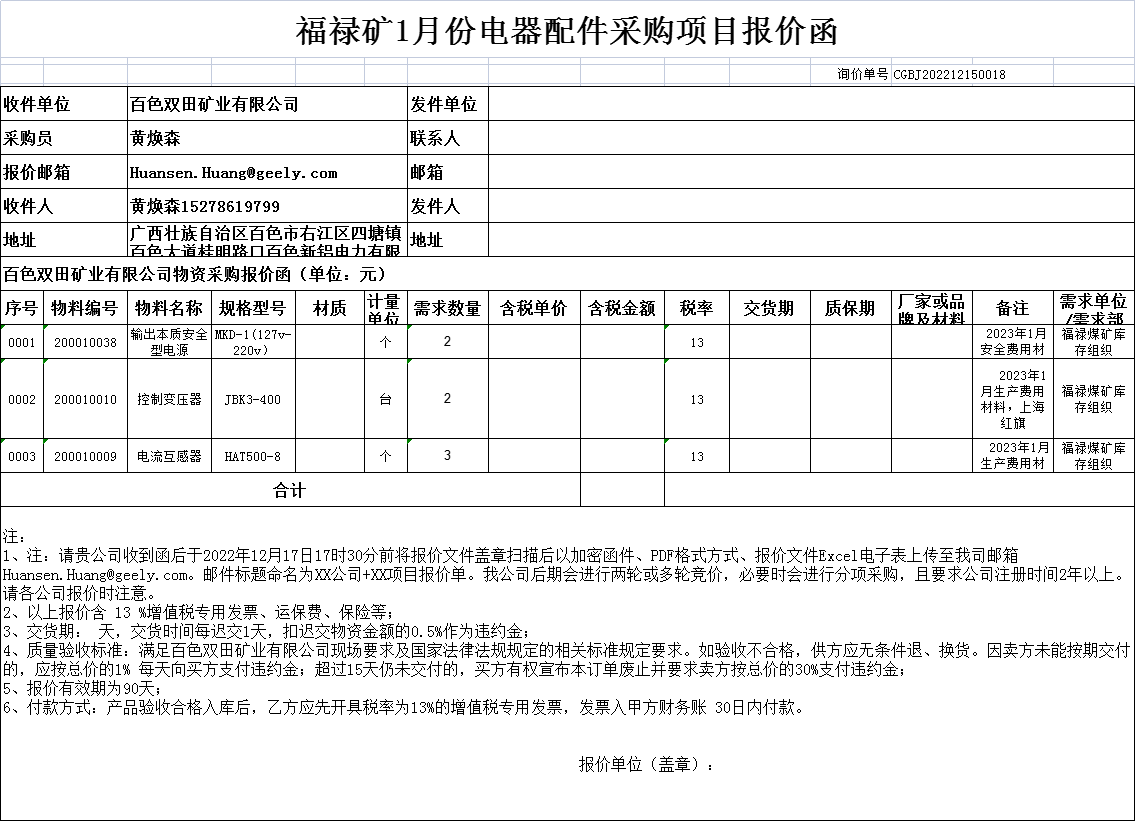The height and width of the screenshot is (821, 1135).
Task: Click the '合计' total row label
Action: click(x=290, y=490)
